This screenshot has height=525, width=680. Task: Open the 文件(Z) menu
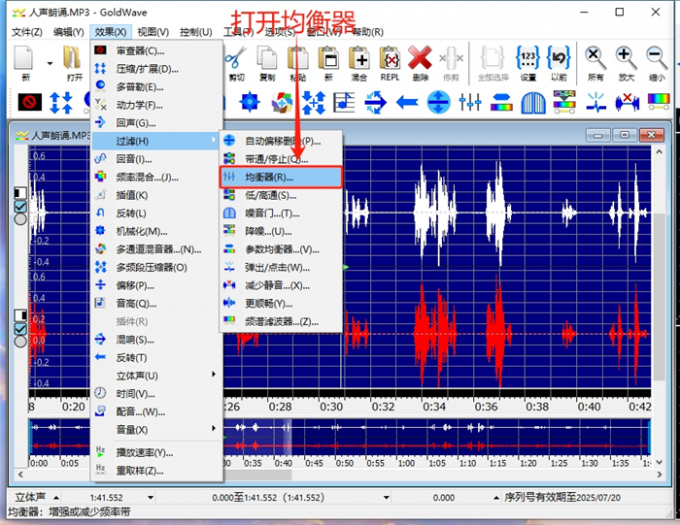[x=27, y=32]
